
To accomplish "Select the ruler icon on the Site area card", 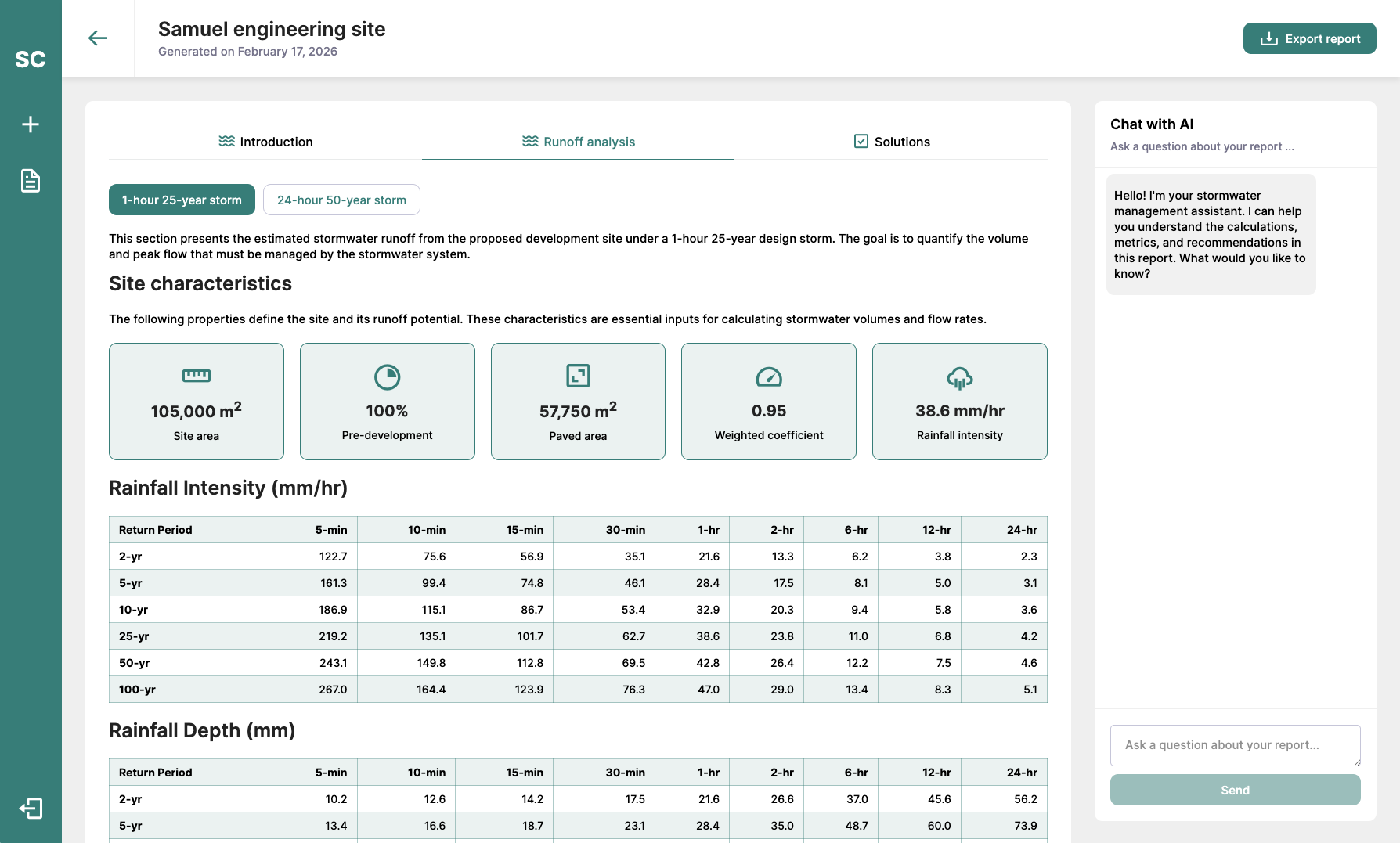I will coord(196,375).
